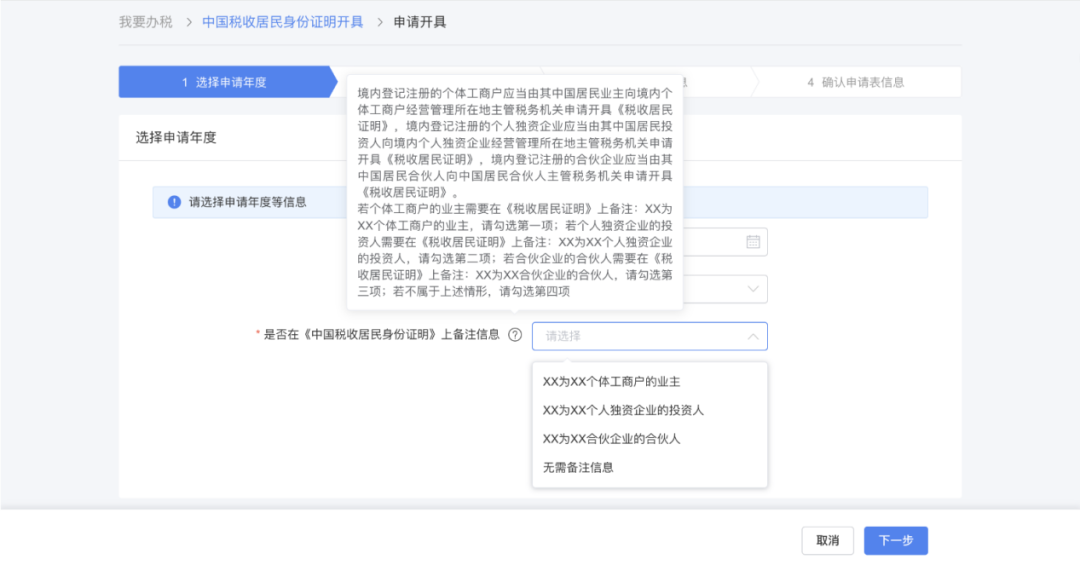The height and width of the screenshot is (565, 1080).
Task: Collapse the 请选择 dropdown using its up chevron
Action: point(752,336)
